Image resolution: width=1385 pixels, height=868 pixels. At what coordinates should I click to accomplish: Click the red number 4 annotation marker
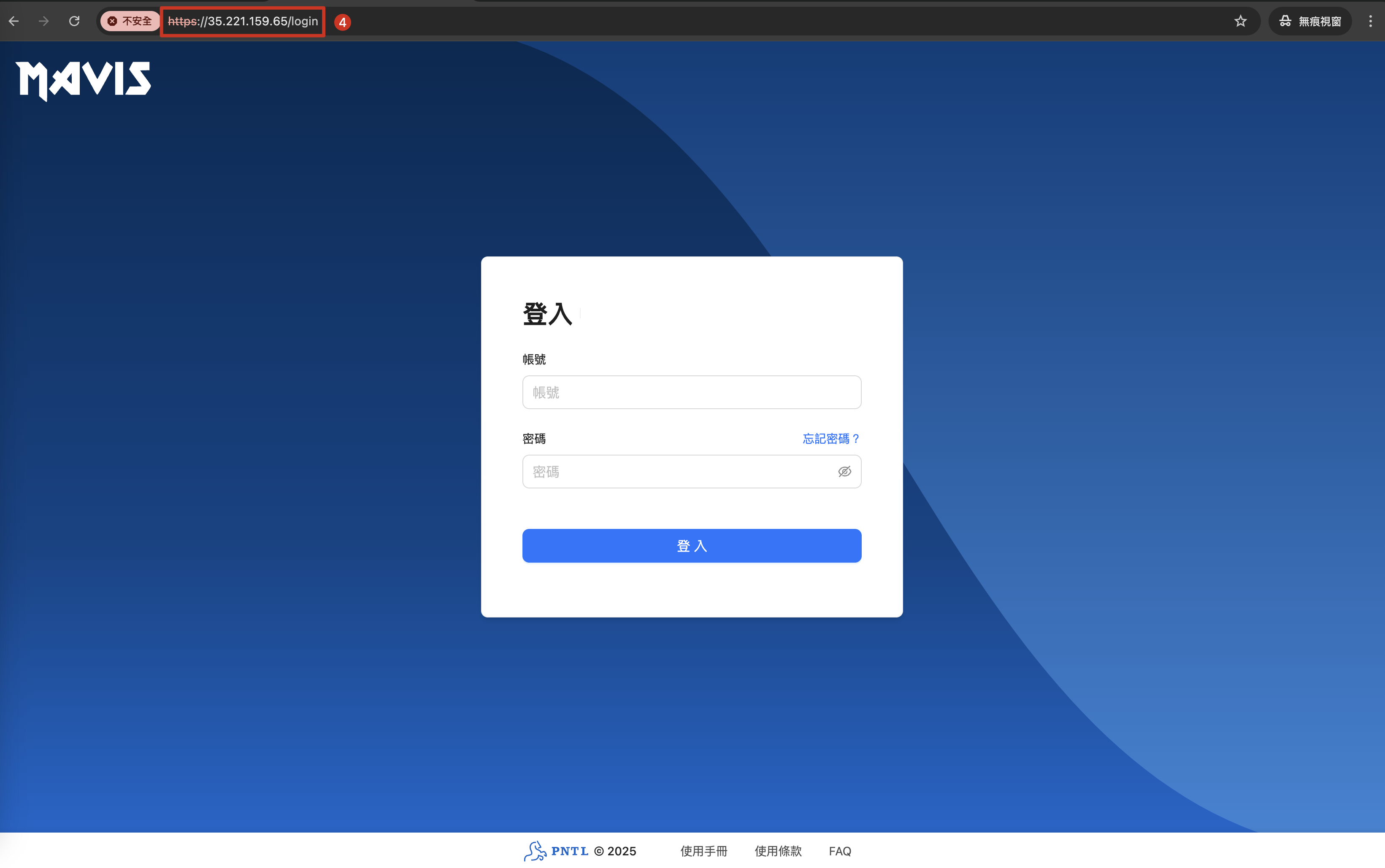[343, 22]
